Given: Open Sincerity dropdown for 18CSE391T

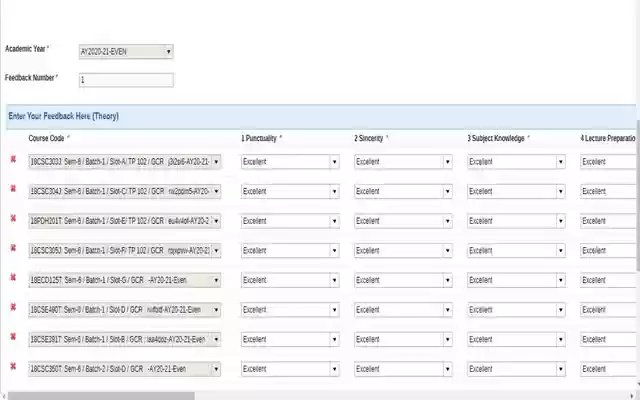Looking at the screenshot, I should click(403, 339).
